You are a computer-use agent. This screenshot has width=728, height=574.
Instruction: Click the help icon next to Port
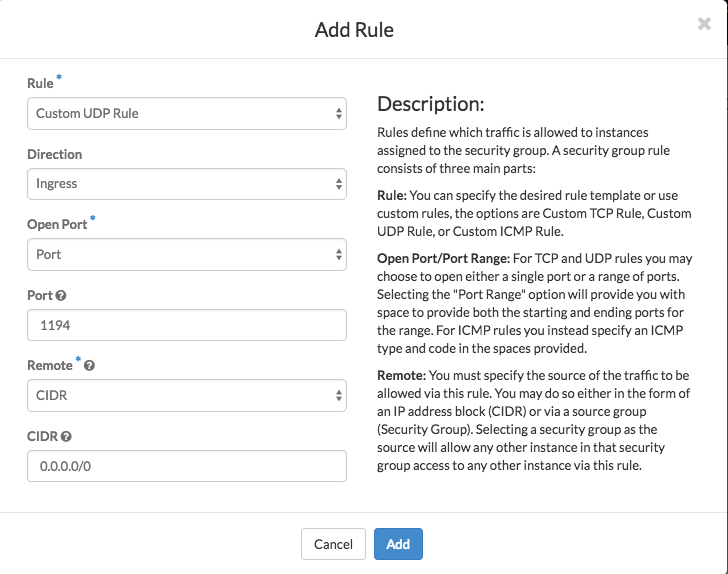(x=62, y=296)
